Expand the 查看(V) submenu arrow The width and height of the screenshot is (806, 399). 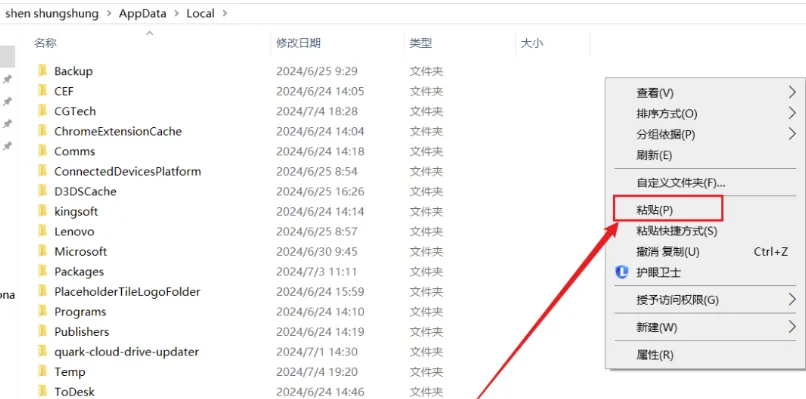point(792,93)
